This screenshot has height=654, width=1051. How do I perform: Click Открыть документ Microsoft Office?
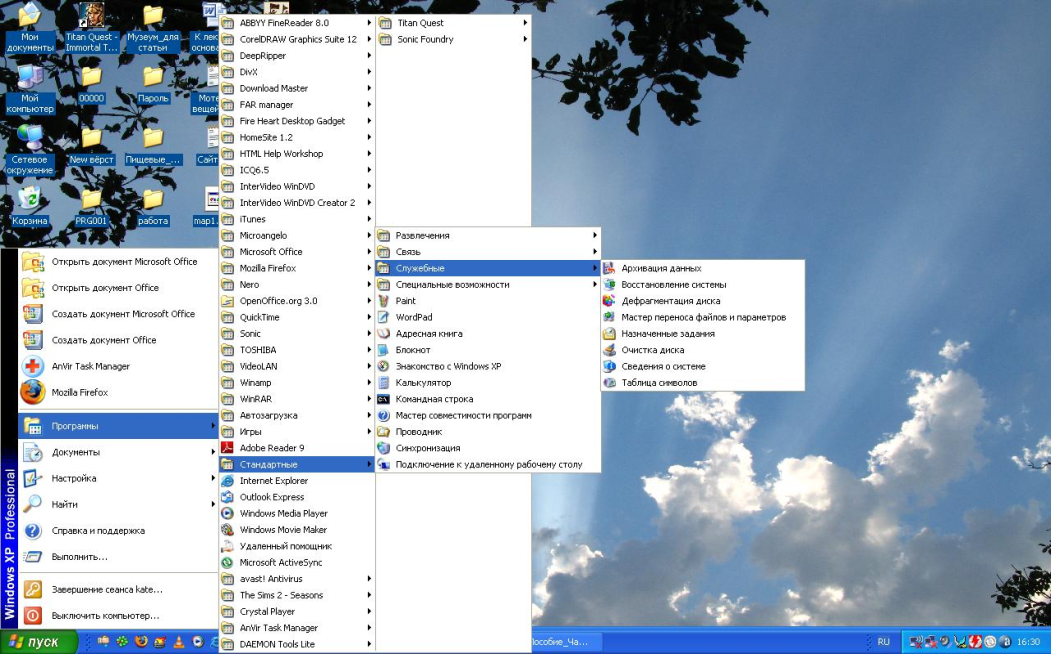118,262
